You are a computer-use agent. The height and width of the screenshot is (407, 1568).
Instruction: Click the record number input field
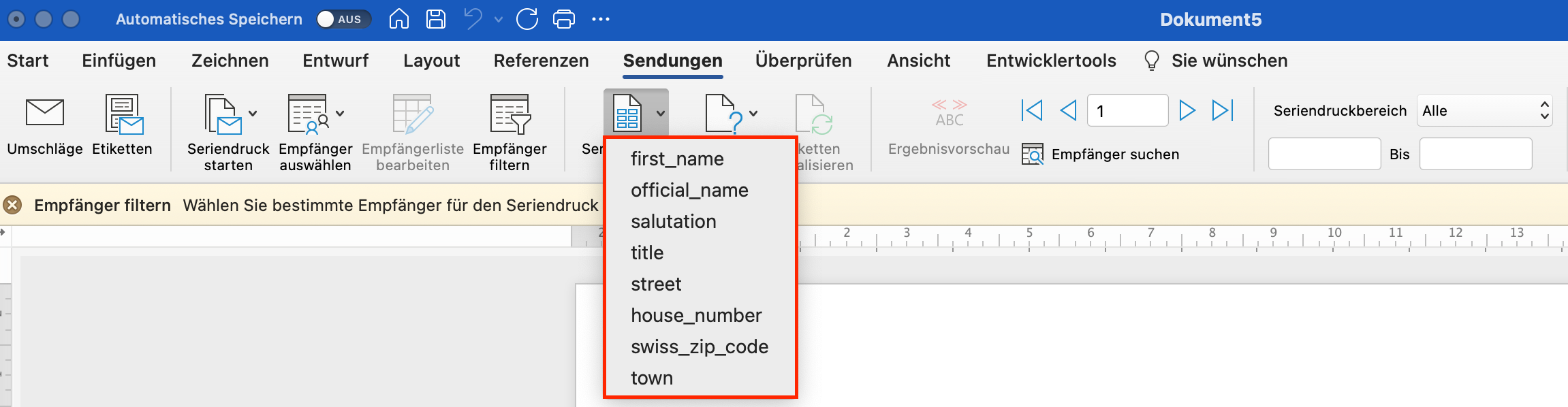(1127, 110)
